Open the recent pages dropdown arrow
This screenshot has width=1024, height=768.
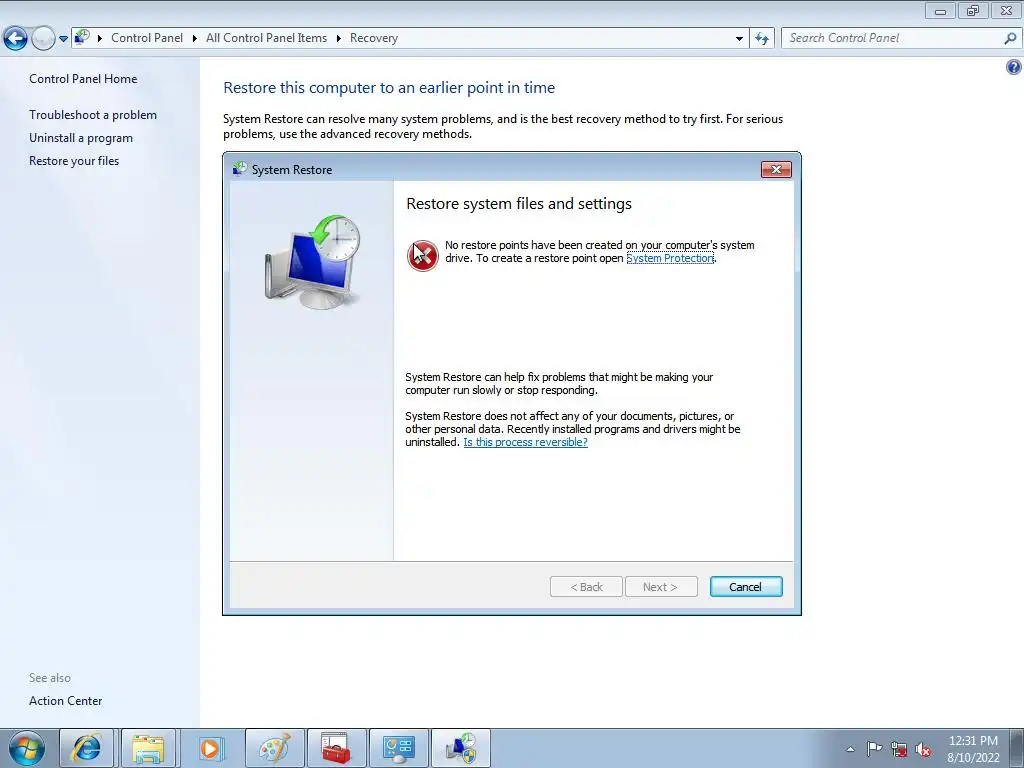click(x=63, y=39)
